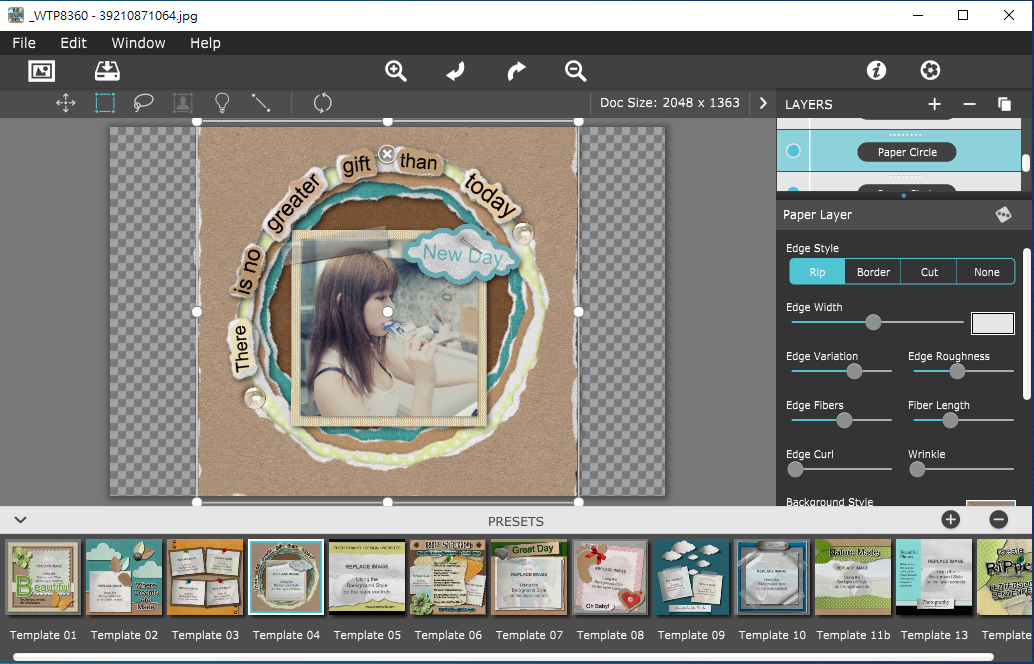Collapse the Presets panel chevron
Image resolution: width=1034 pixels, height=664 pixels.
point(20,519)
